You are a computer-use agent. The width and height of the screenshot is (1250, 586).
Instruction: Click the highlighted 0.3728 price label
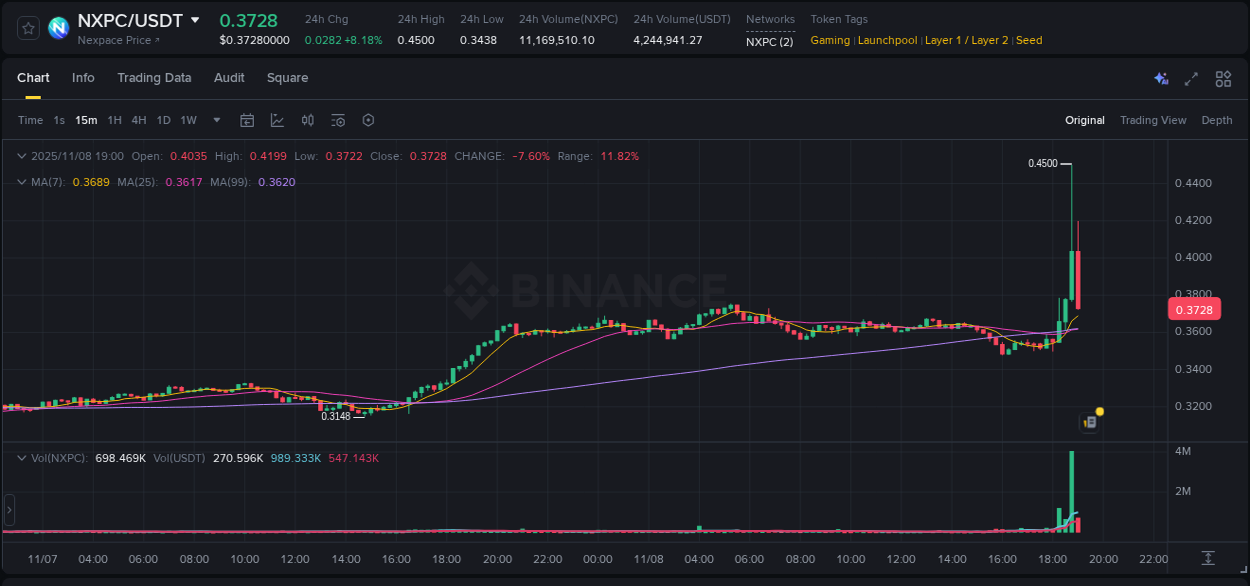pyautogui.click(x=1195, y=310)
